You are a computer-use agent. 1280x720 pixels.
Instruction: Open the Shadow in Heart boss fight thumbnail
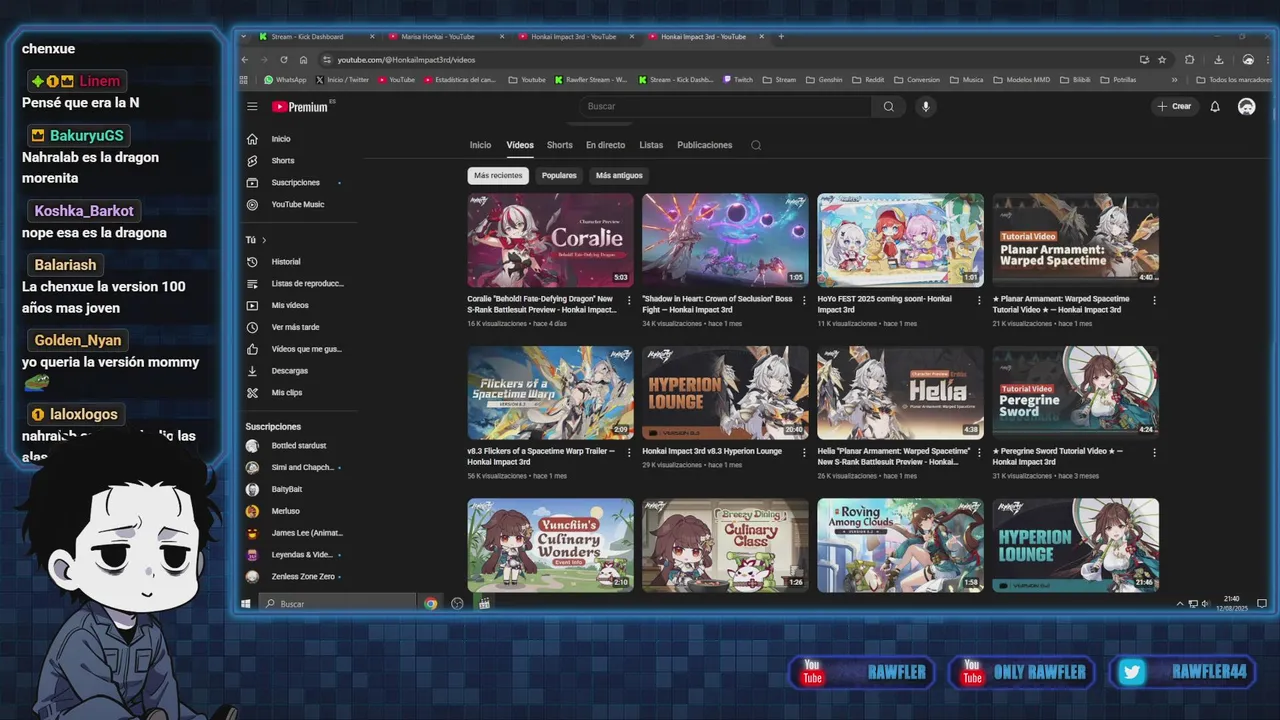725,240
